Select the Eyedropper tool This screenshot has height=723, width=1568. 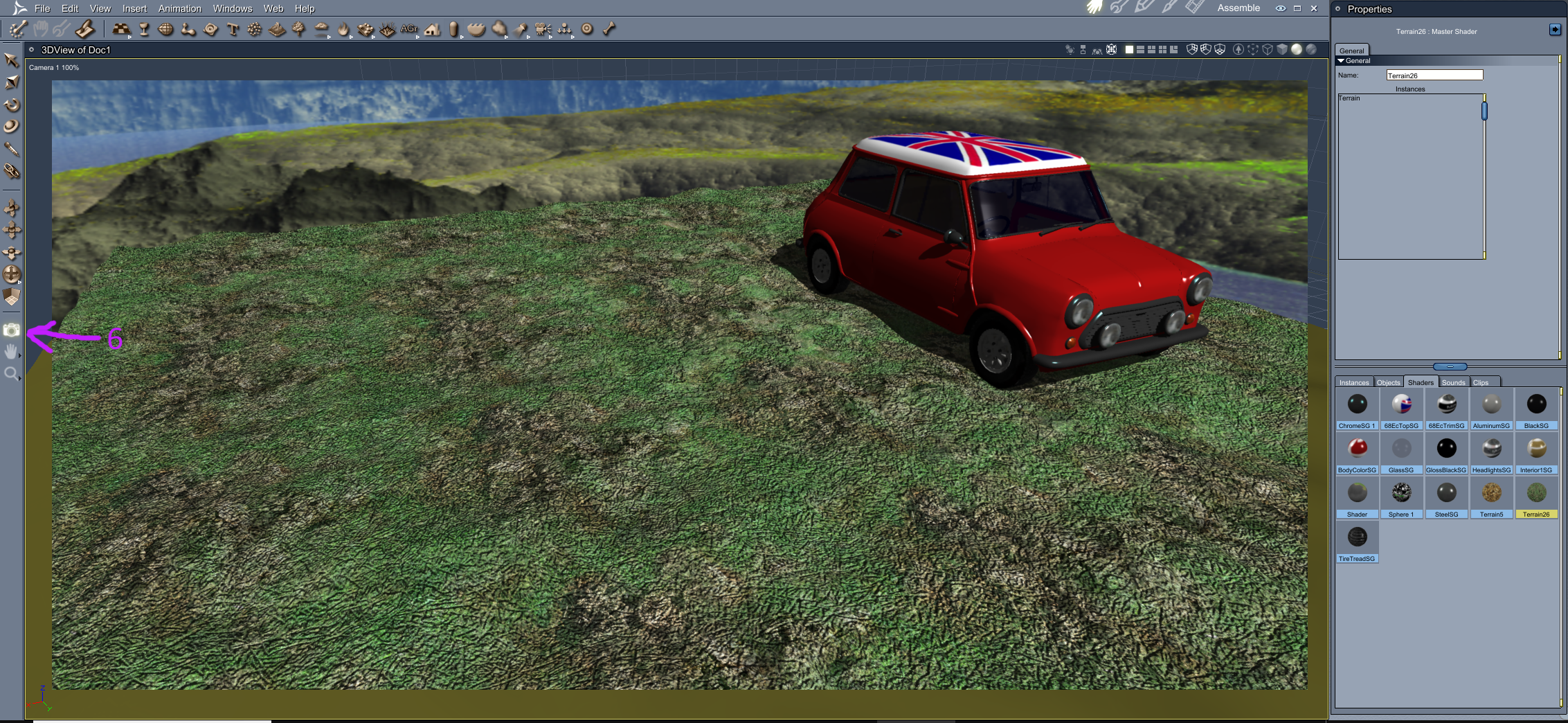[11, 148]
